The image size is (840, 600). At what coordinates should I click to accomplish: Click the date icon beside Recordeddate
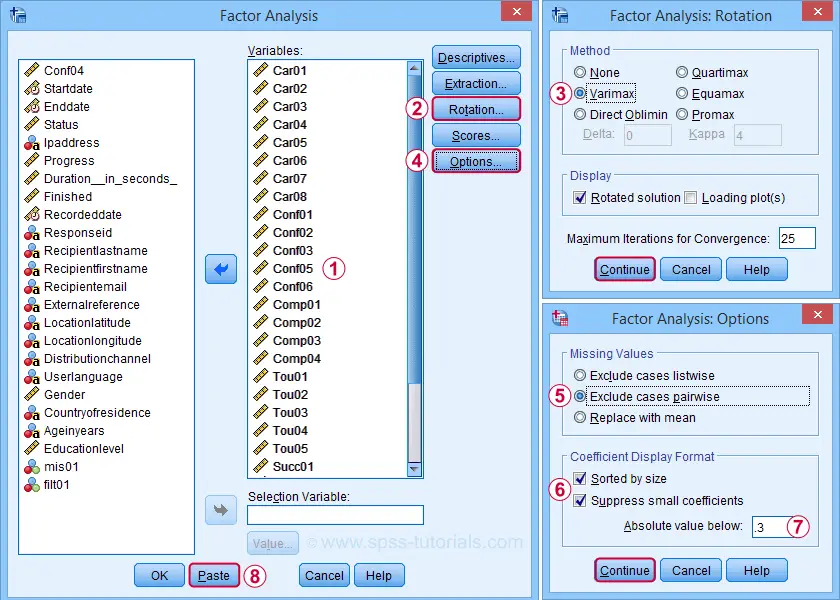point(32,214)
